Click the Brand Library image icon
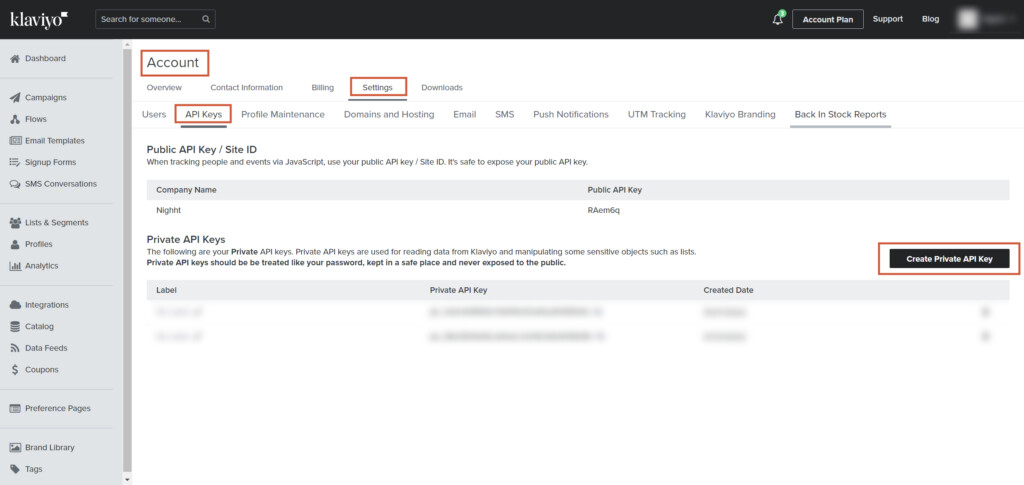The image size is (1024, 485). point(15,448)
